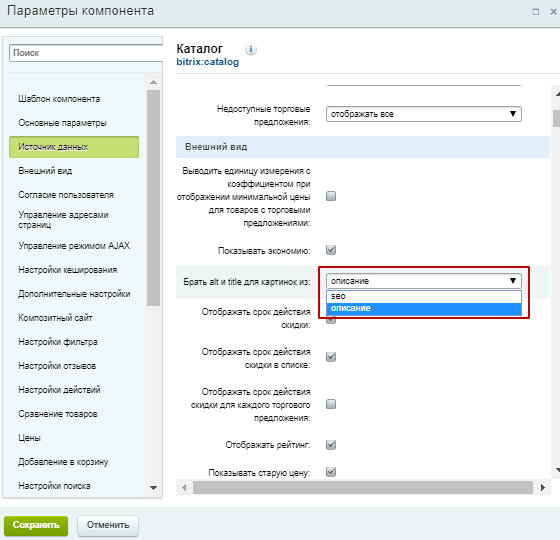Image resolution: width=560 pixels, height=540 pixels.
Task: Click the sidebar scroll down arrow
Action: coord(154,488)
